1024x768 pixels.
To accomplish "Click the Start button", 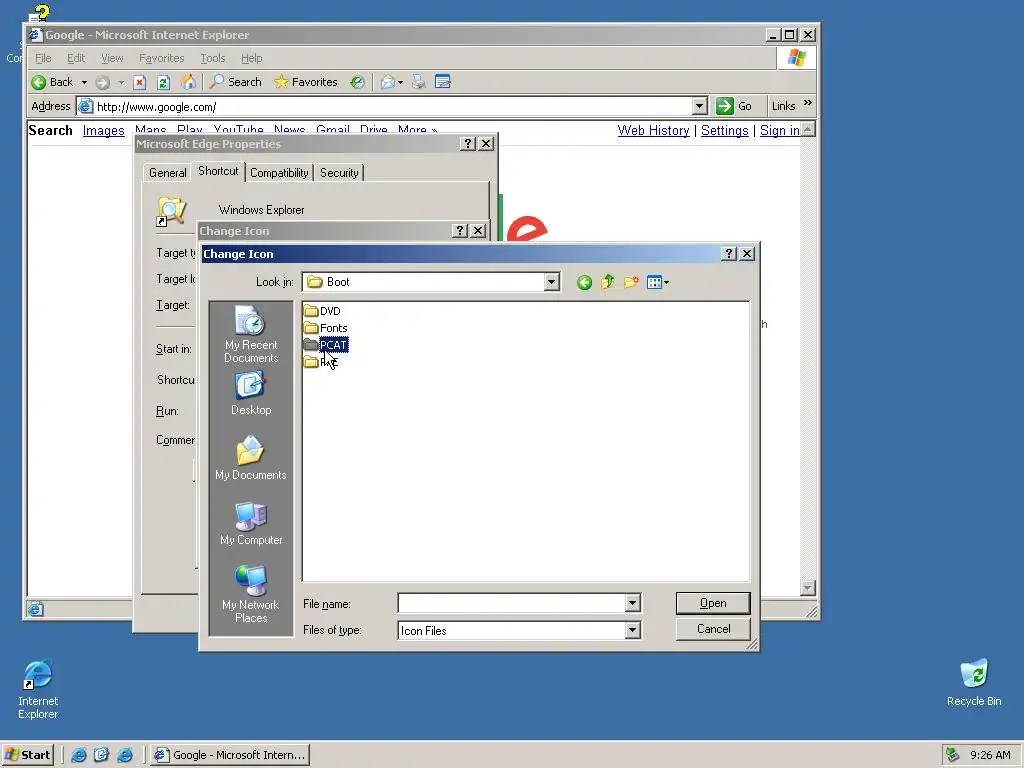I will pos(27,755).
